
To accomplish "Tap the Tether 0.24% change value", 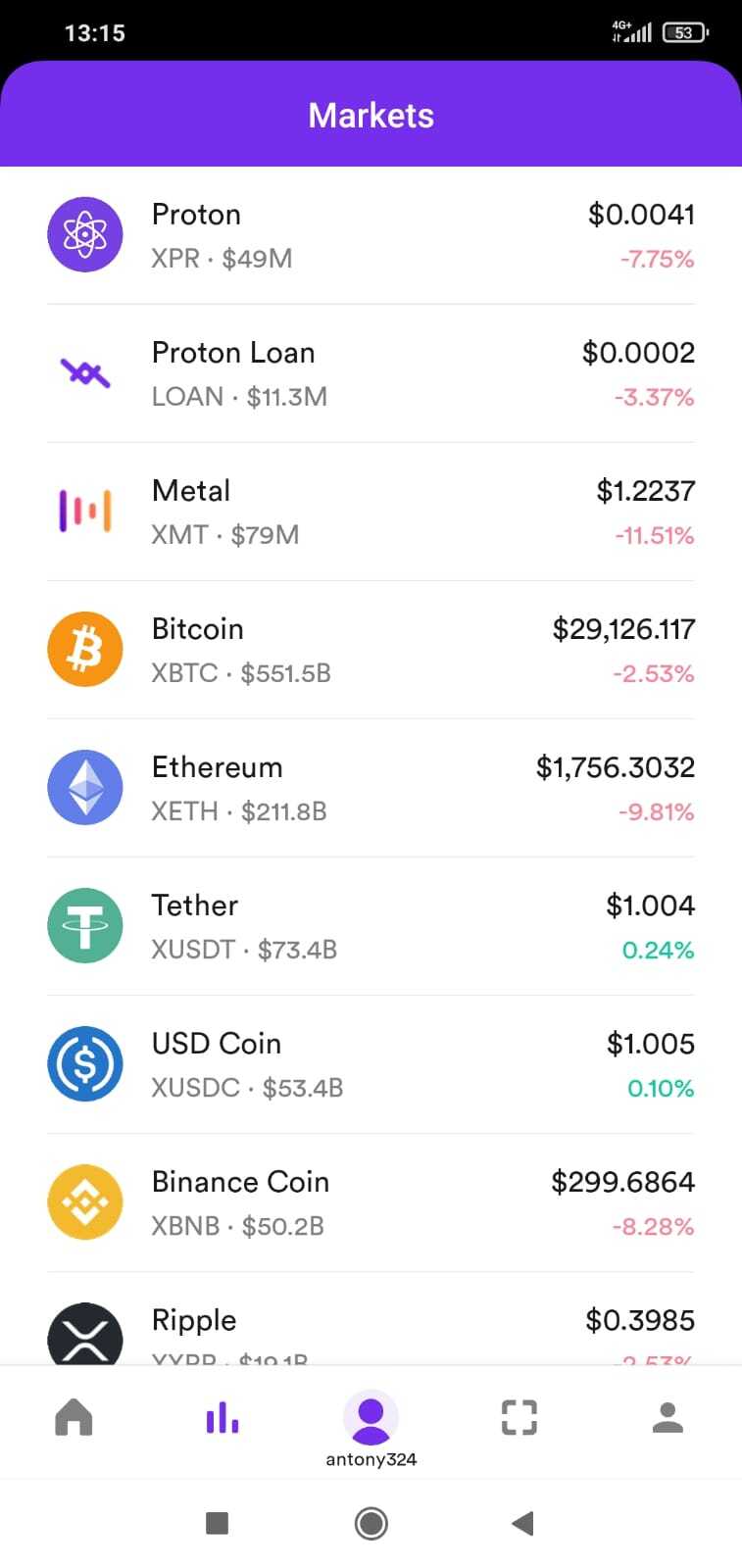I will (x=658, y=950).
